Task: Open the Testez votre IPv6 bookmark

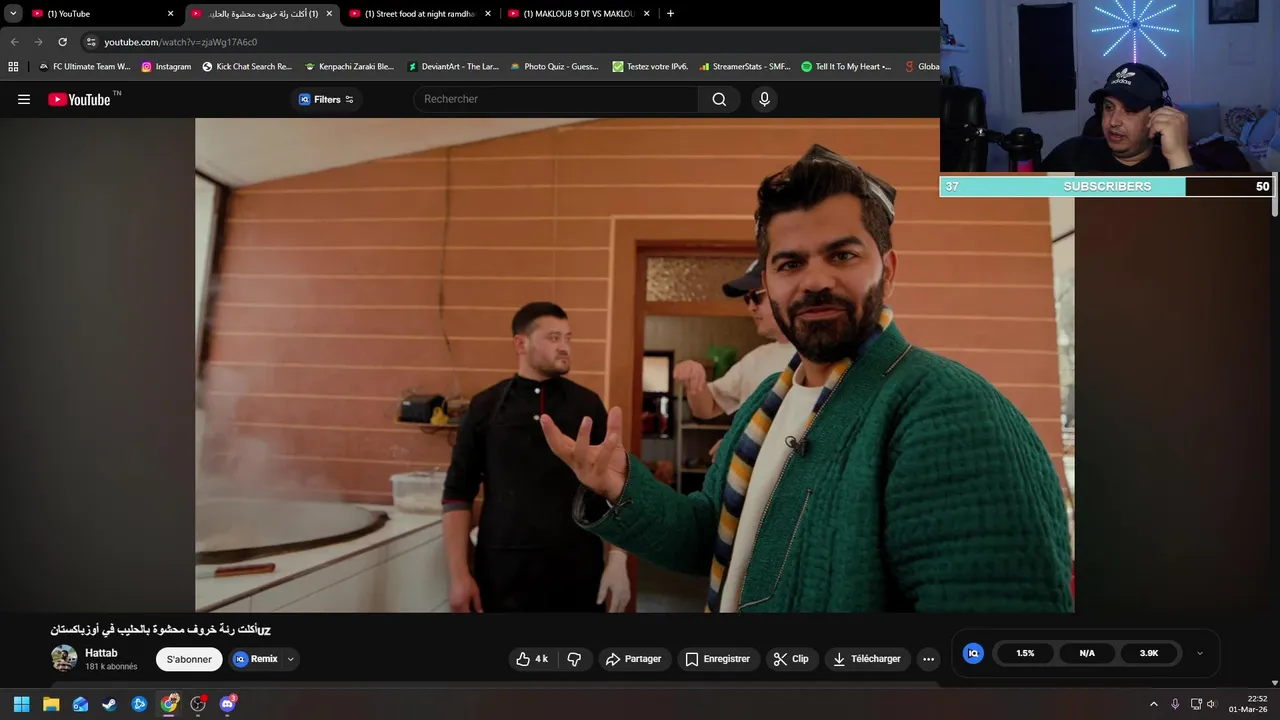Action: [x=650, y=66]
